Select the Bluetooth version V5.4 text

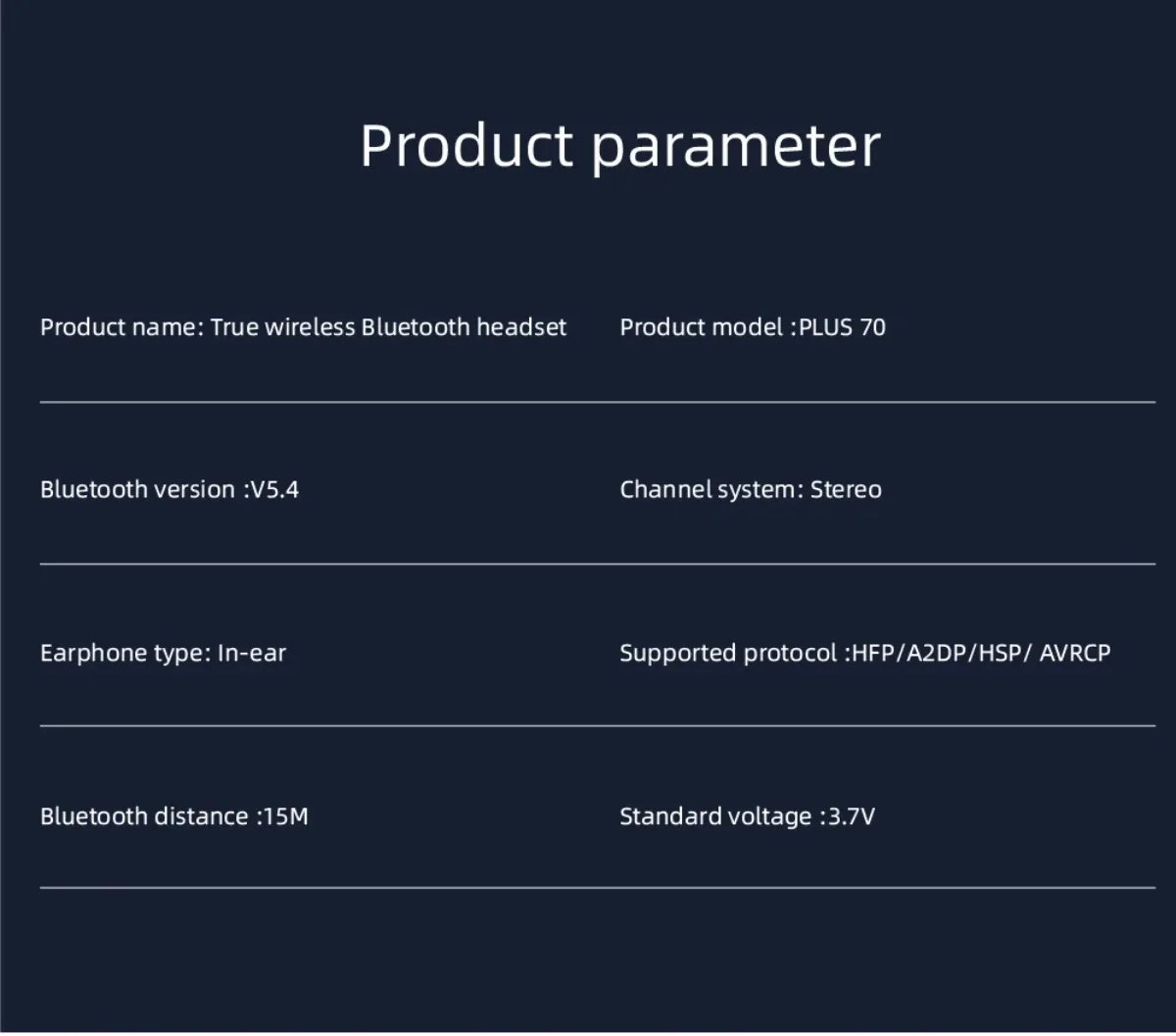(170, 489)
